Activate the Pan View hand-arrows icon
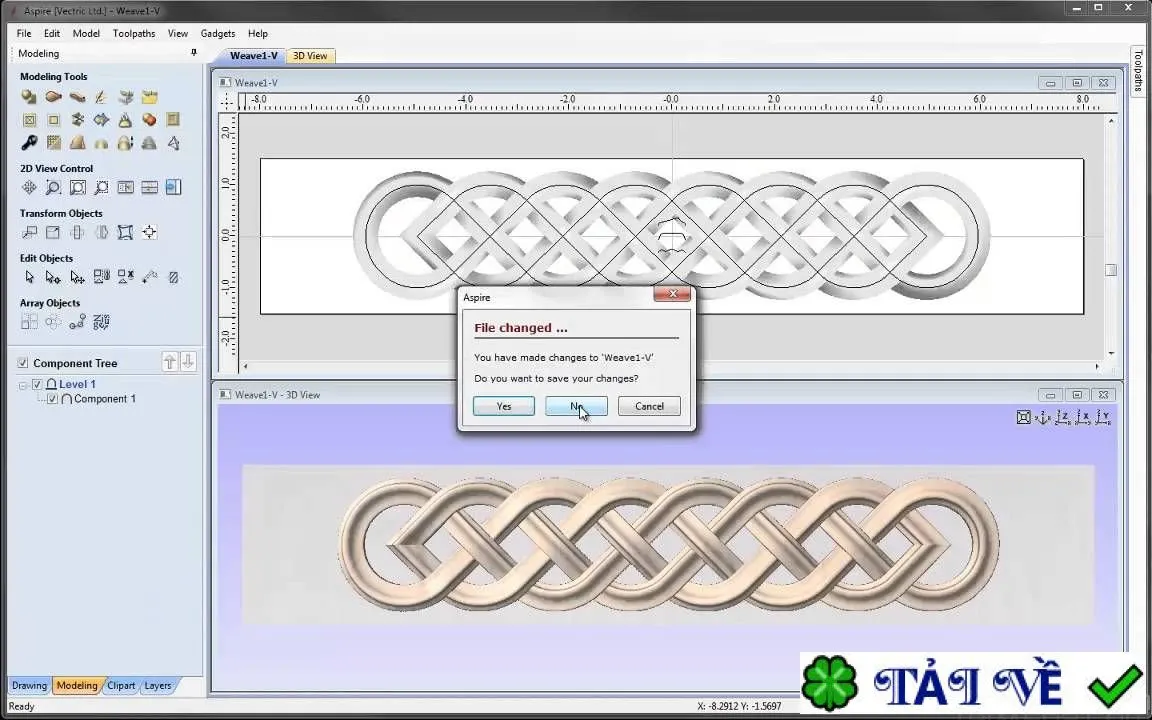1152x720 pixels. [29, 187]
